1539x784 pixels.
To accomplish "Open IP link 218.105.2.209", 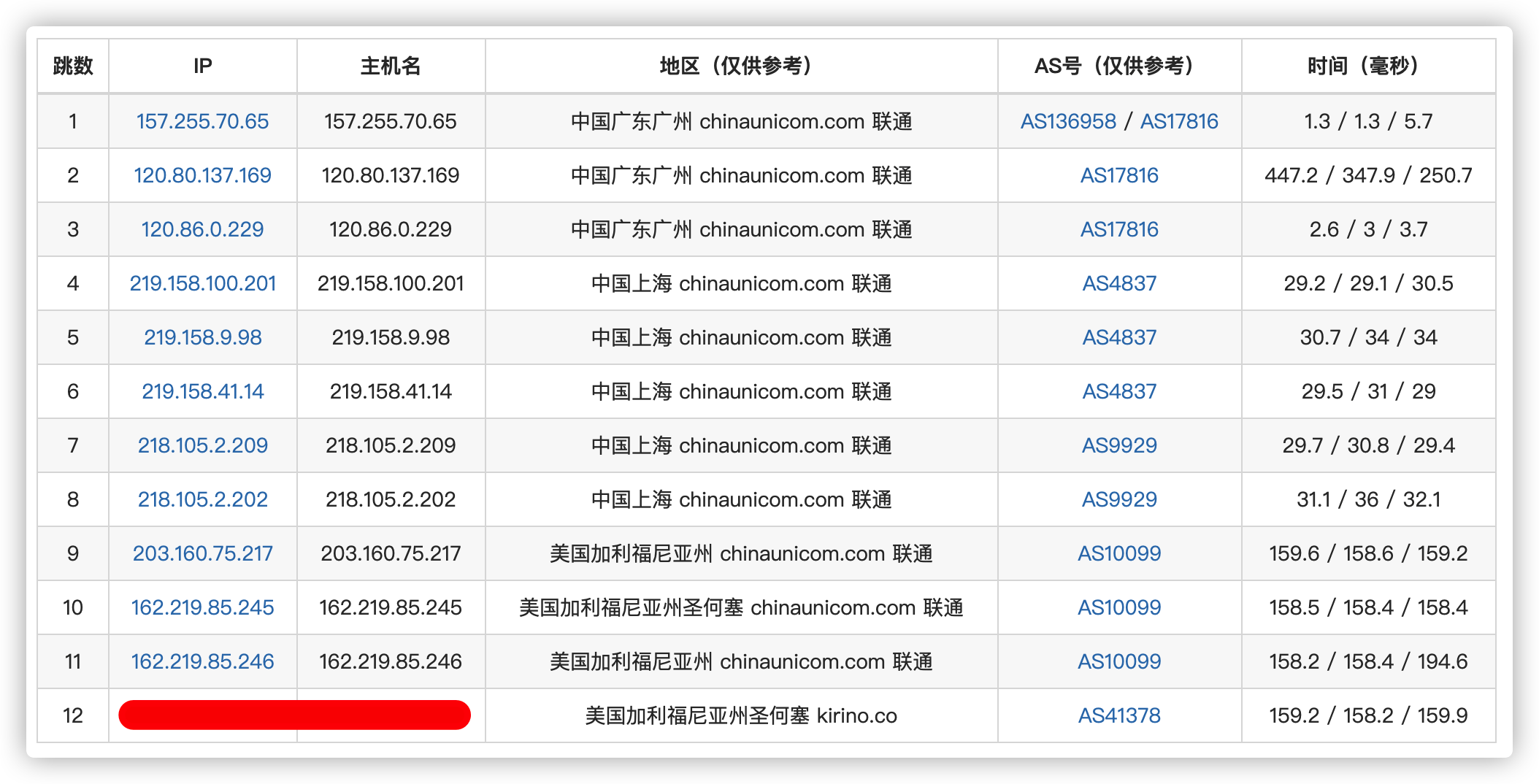I will click(202, 445).
